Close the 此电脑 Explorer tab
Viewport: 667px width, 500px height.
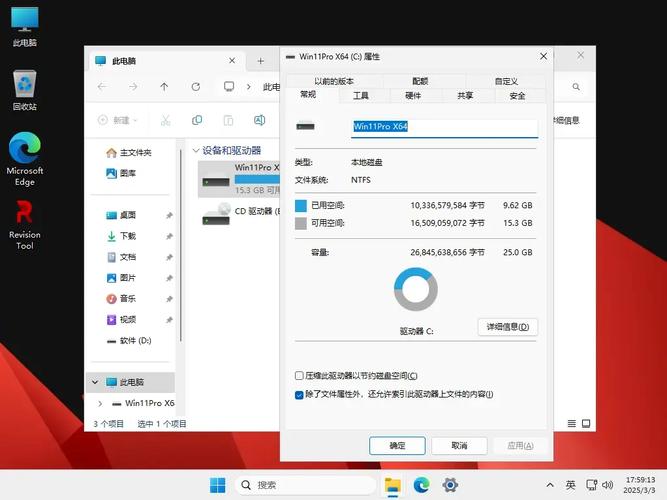click(232, 61)
